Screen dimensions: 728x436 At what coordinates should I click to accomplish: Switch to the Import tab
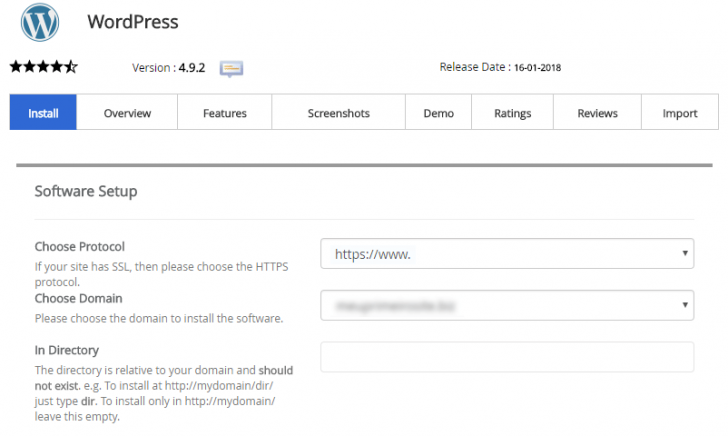coord(680,112)
